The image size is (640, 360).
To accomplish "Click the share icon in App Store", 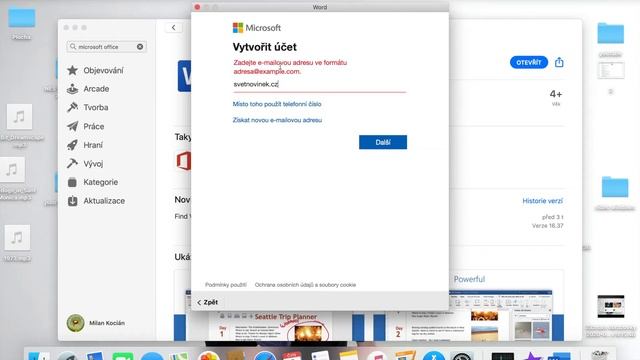I will (559, 62).
